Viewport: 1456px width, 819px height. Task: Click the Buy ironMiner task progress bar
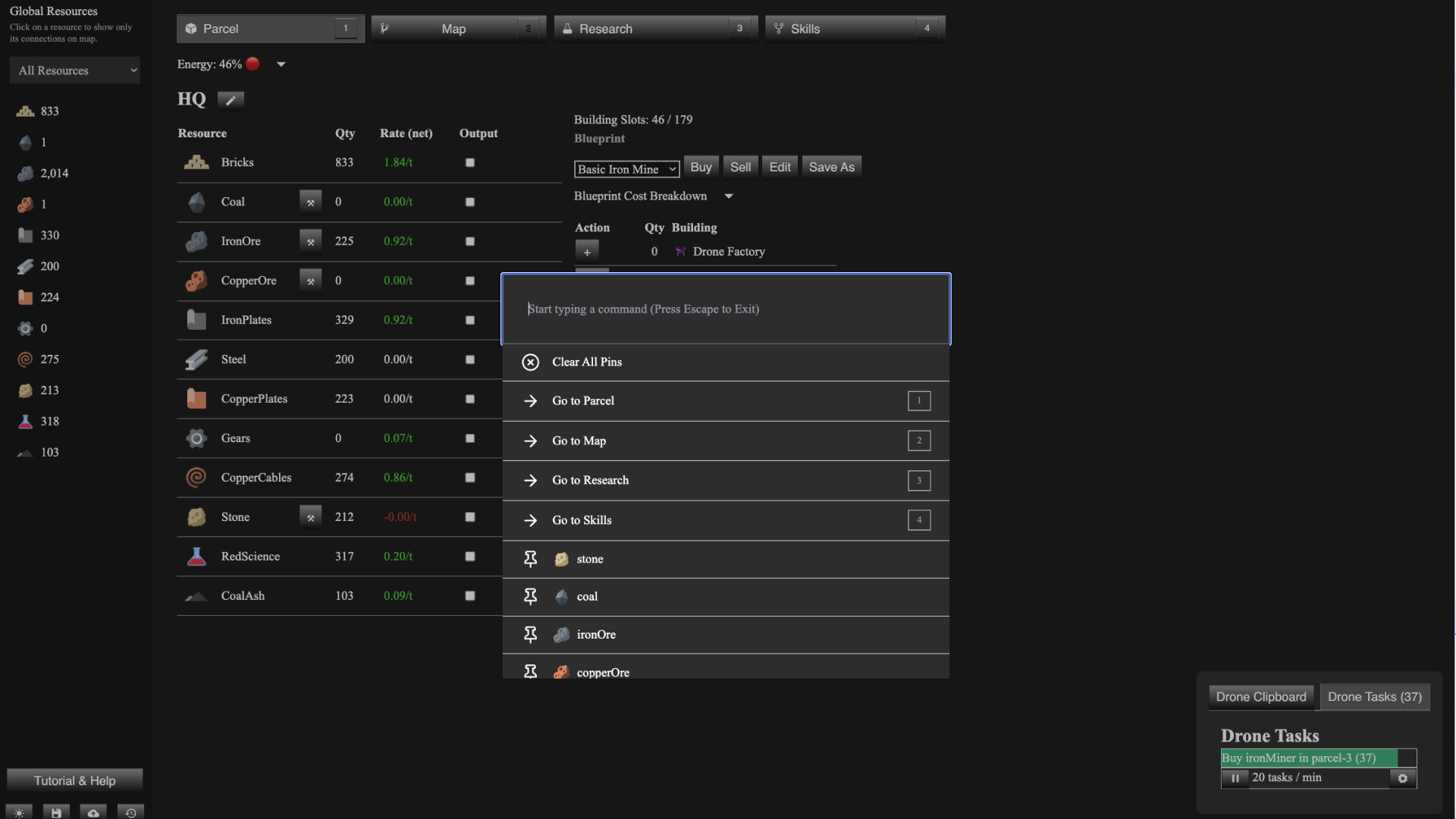tap(1318, 758)
